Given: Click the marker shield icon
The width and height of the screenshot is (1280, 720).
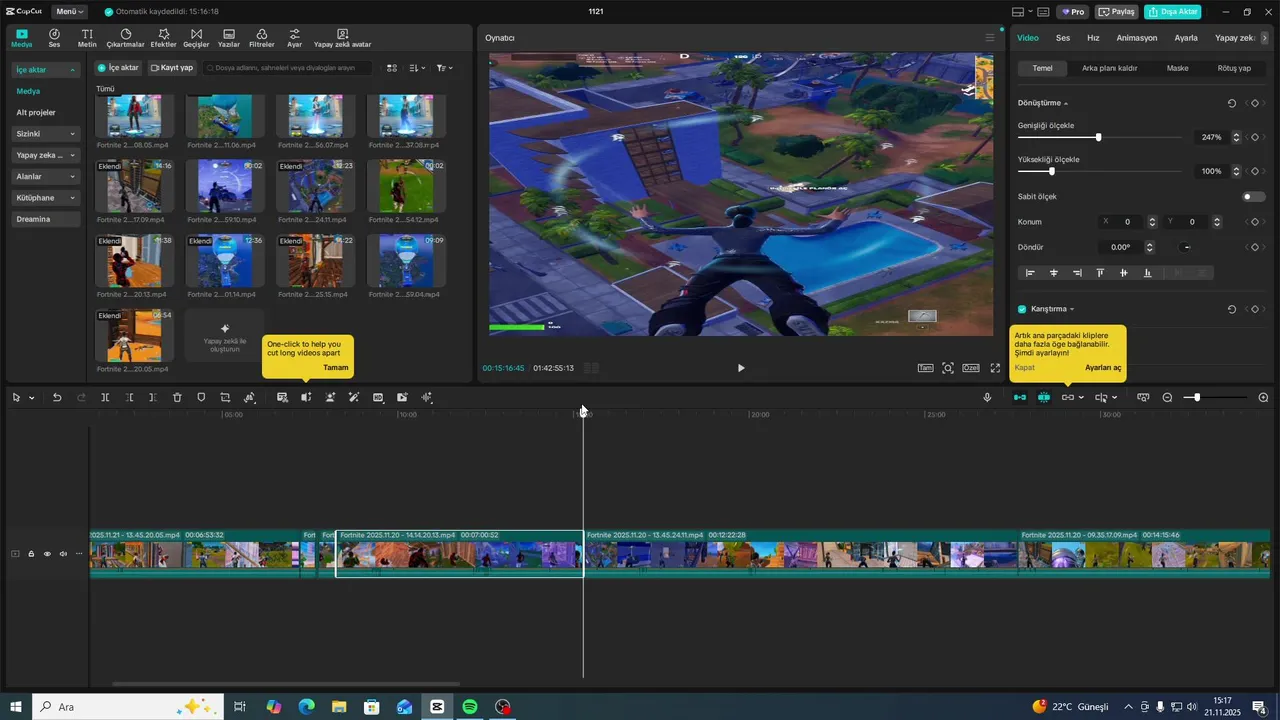Looking at the screenshot, I should point(201,397).
